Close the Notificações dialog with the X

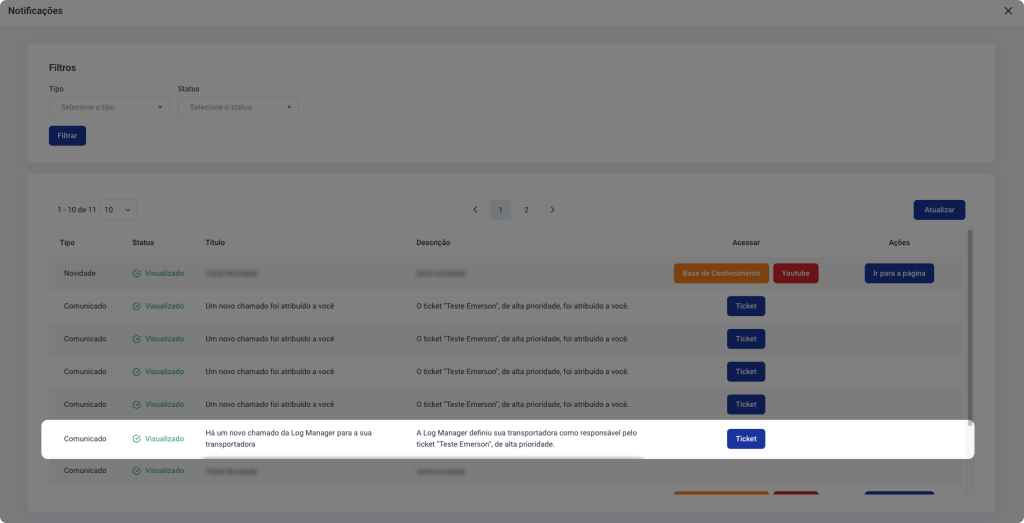[x=1008, y=10]
